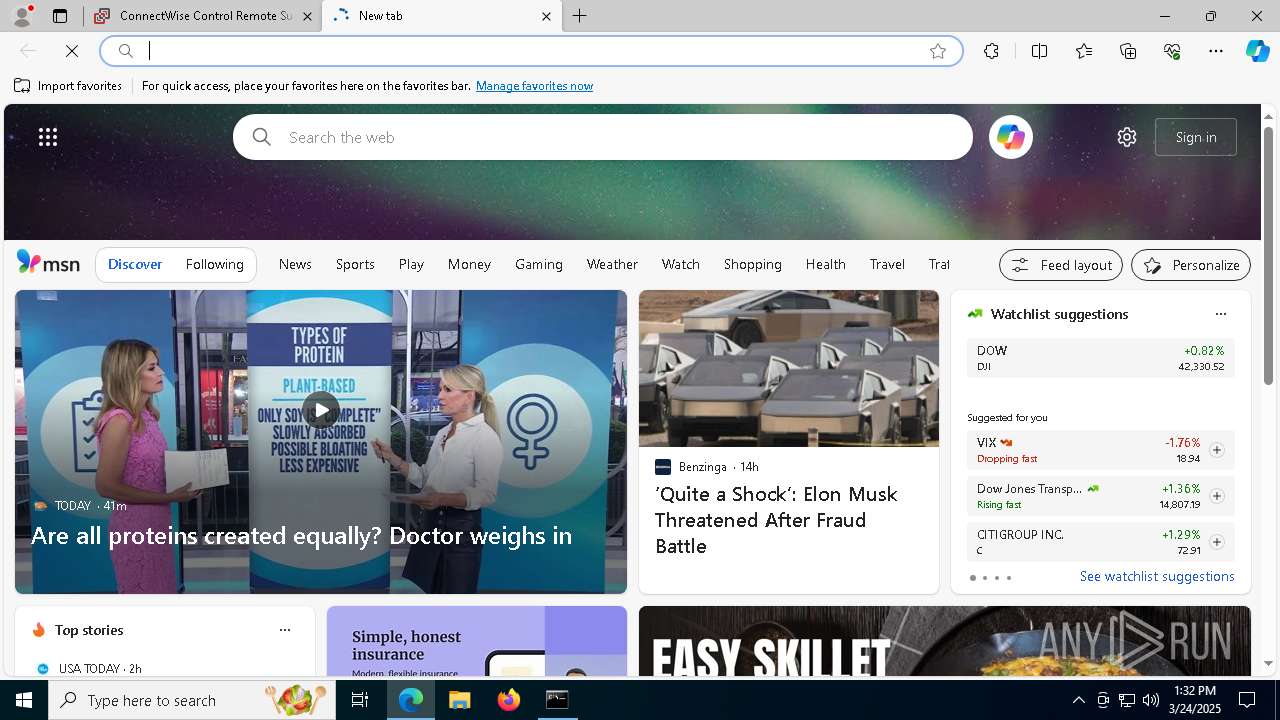Screen dimensions: 1280x720
Task: Add VIX to watchlist
Action: point(1216,450)
